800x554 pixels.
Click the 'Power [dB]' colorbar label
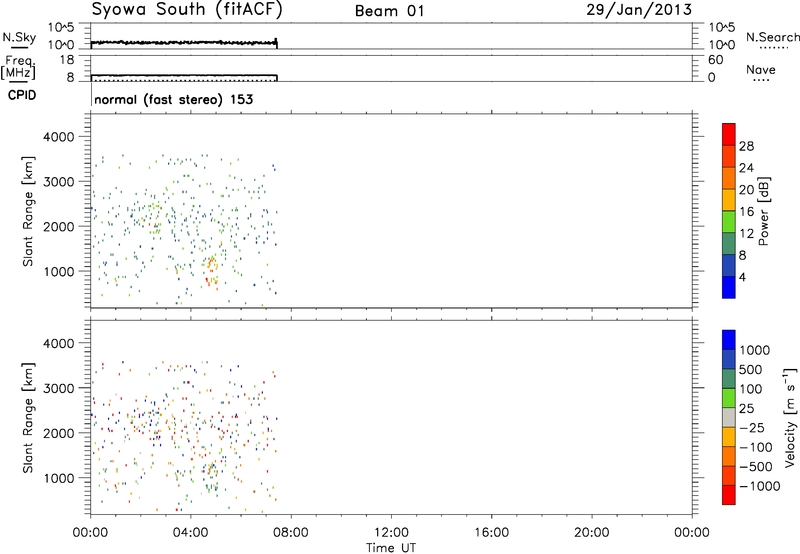point(763,211)
